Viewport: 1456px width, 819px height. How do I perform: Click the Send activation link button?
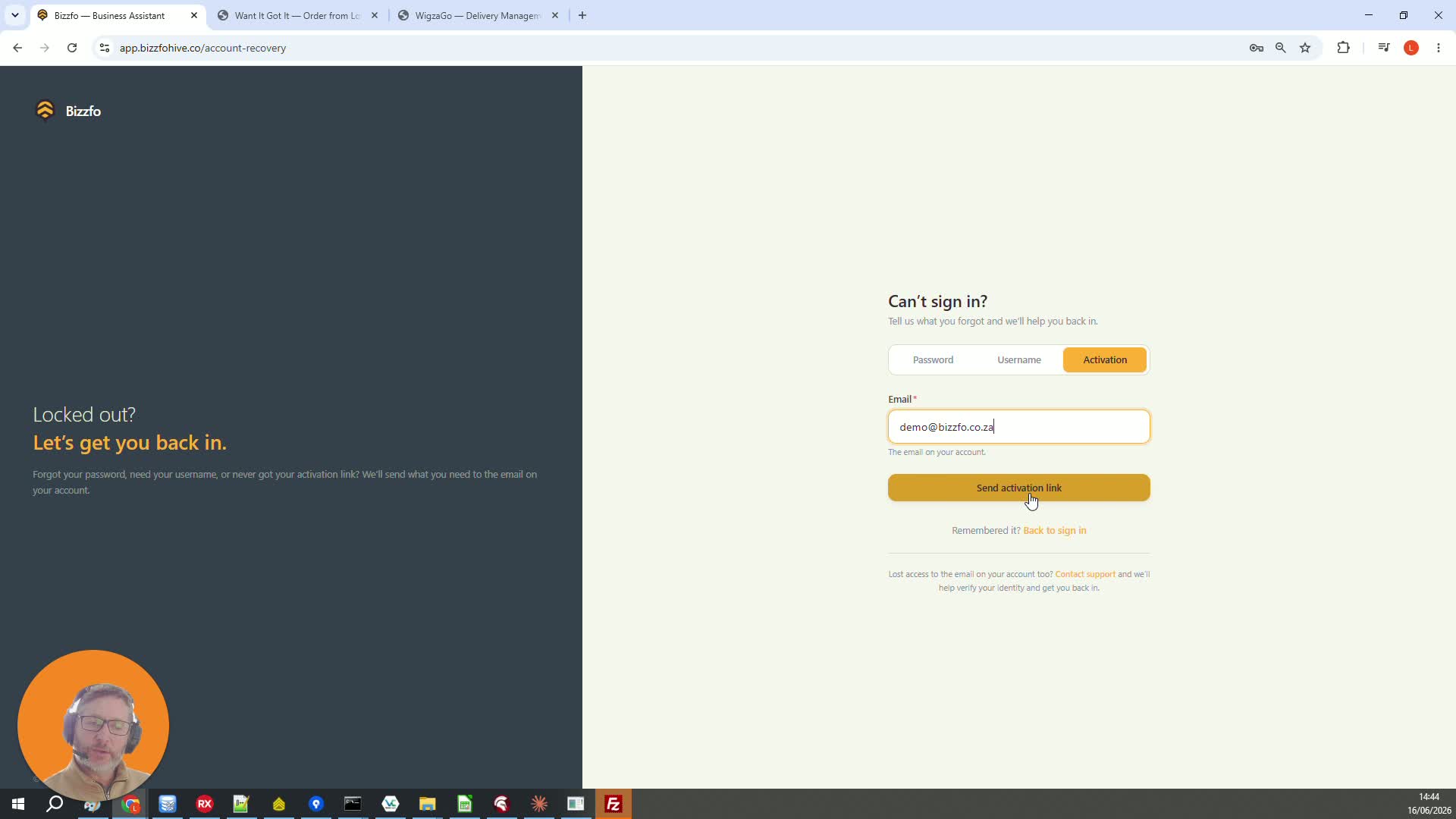1019,488
